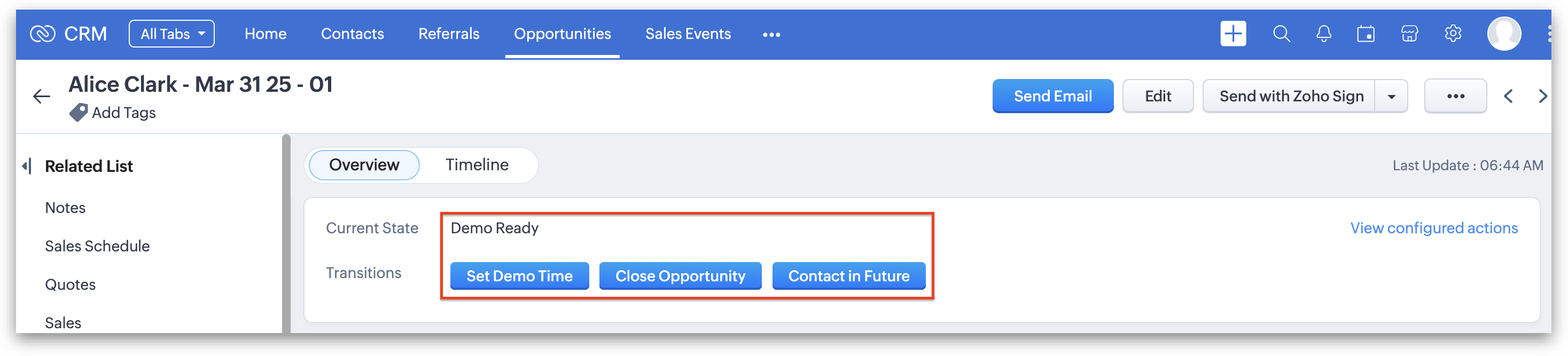Screen dimensions: 1568x356
Task: Open View configured actions link
Action: pos(1433,228)
